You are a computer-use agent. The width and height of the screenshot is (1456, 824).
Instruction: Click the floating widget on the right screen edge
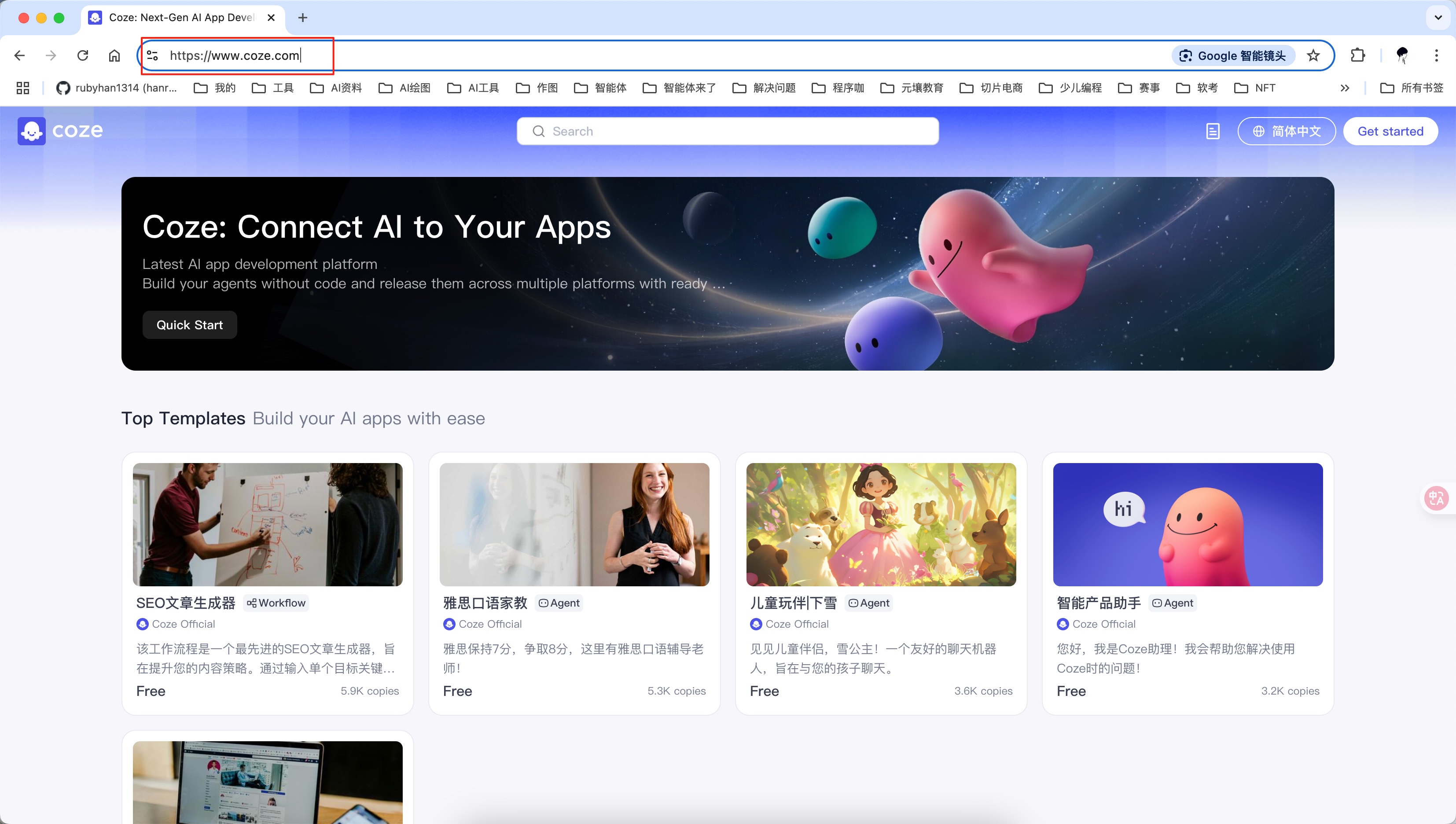[x=1437, y=498]
